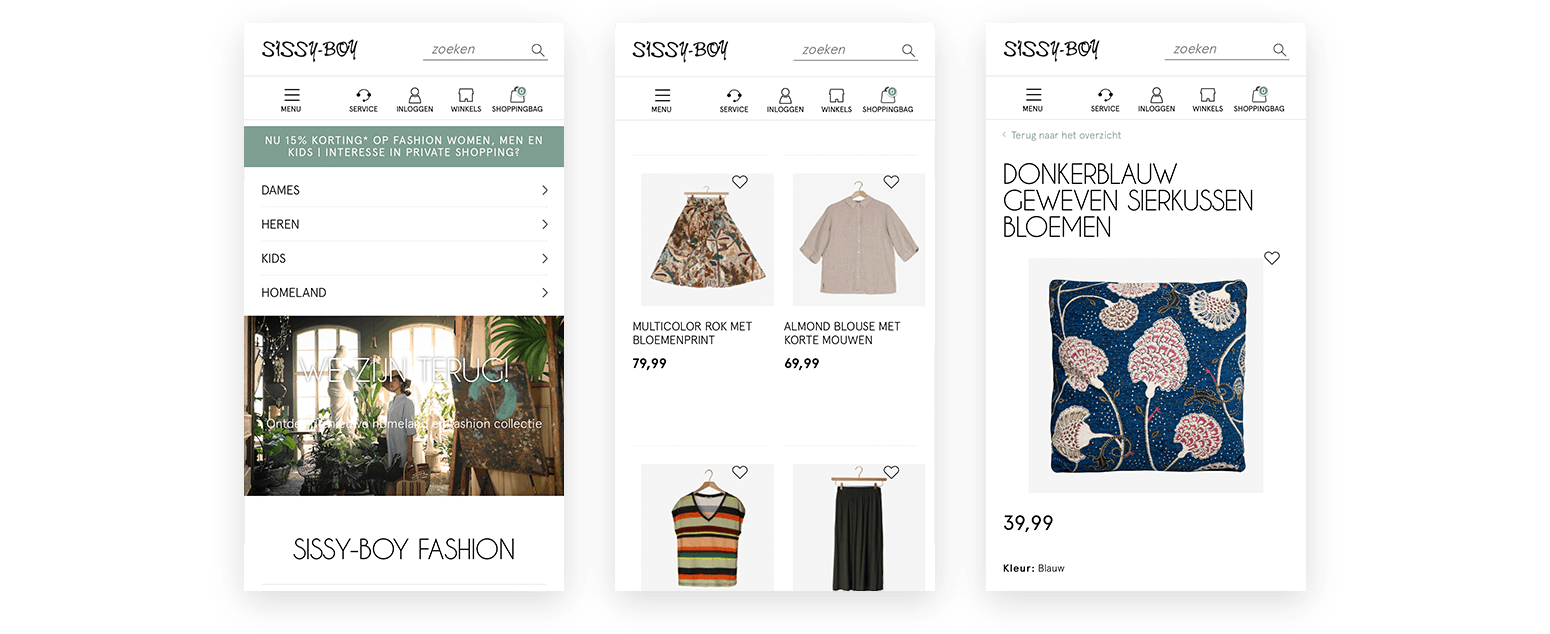Image resolution: width=1550 pixels, height=634 pixels.
Task: Add donkerblauw sierkussen to favorites via heart
Action: pyautogui.click(x=1272, y=258)
